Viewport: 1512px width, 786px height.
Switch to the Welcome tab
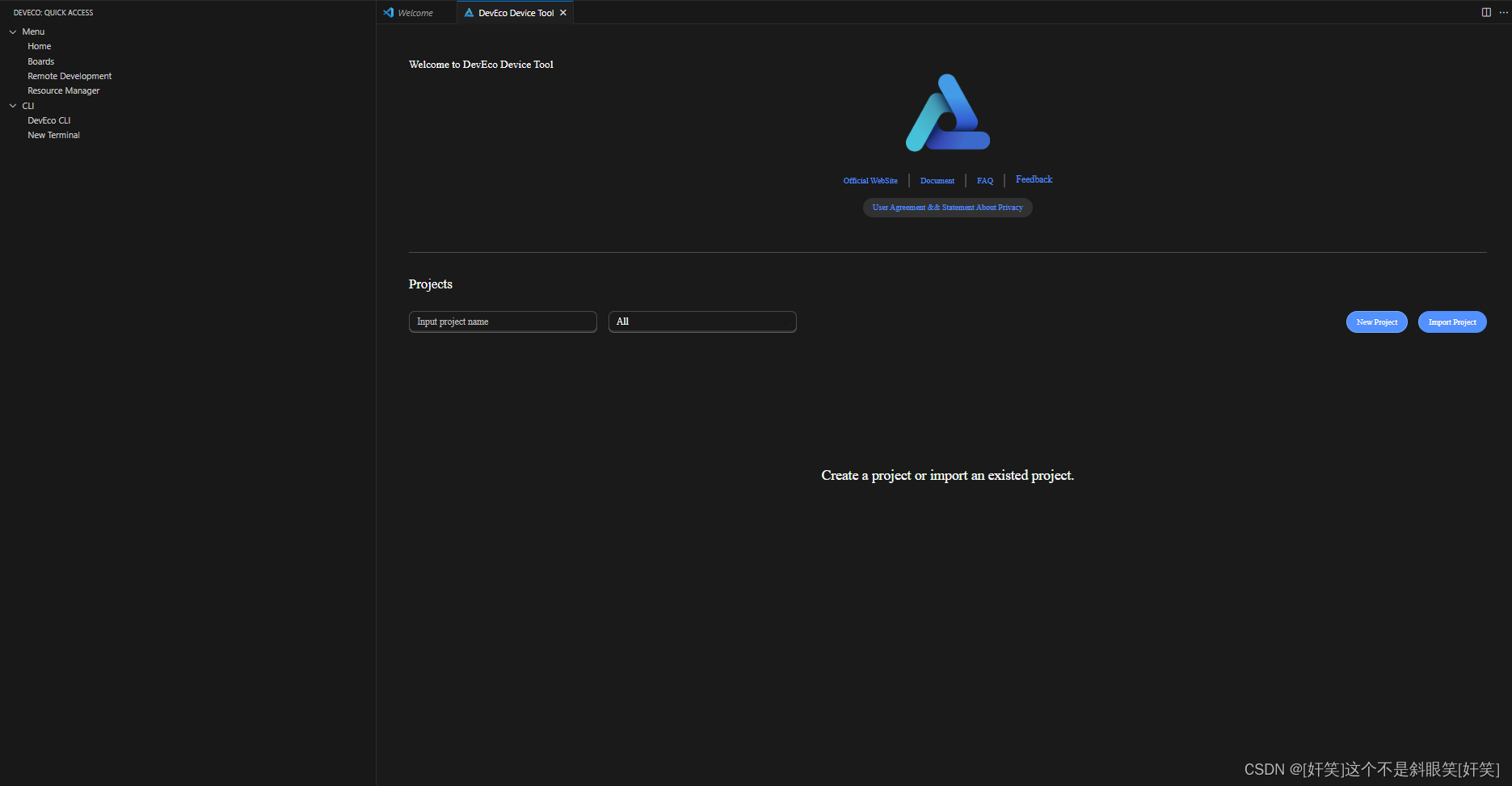(415, 13)
